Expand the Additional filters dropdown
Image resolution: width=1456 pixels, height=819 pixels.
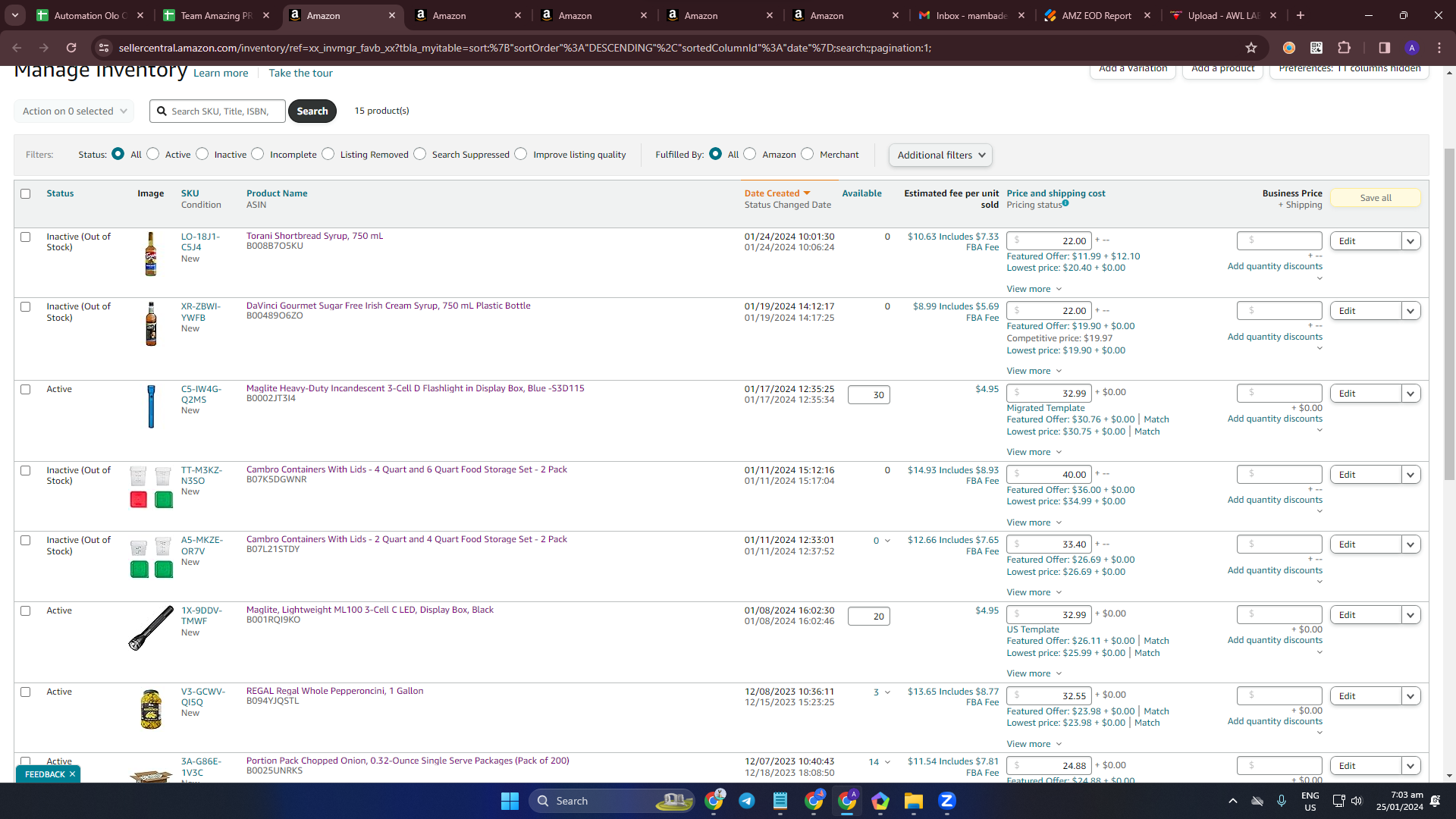point(940,155)
